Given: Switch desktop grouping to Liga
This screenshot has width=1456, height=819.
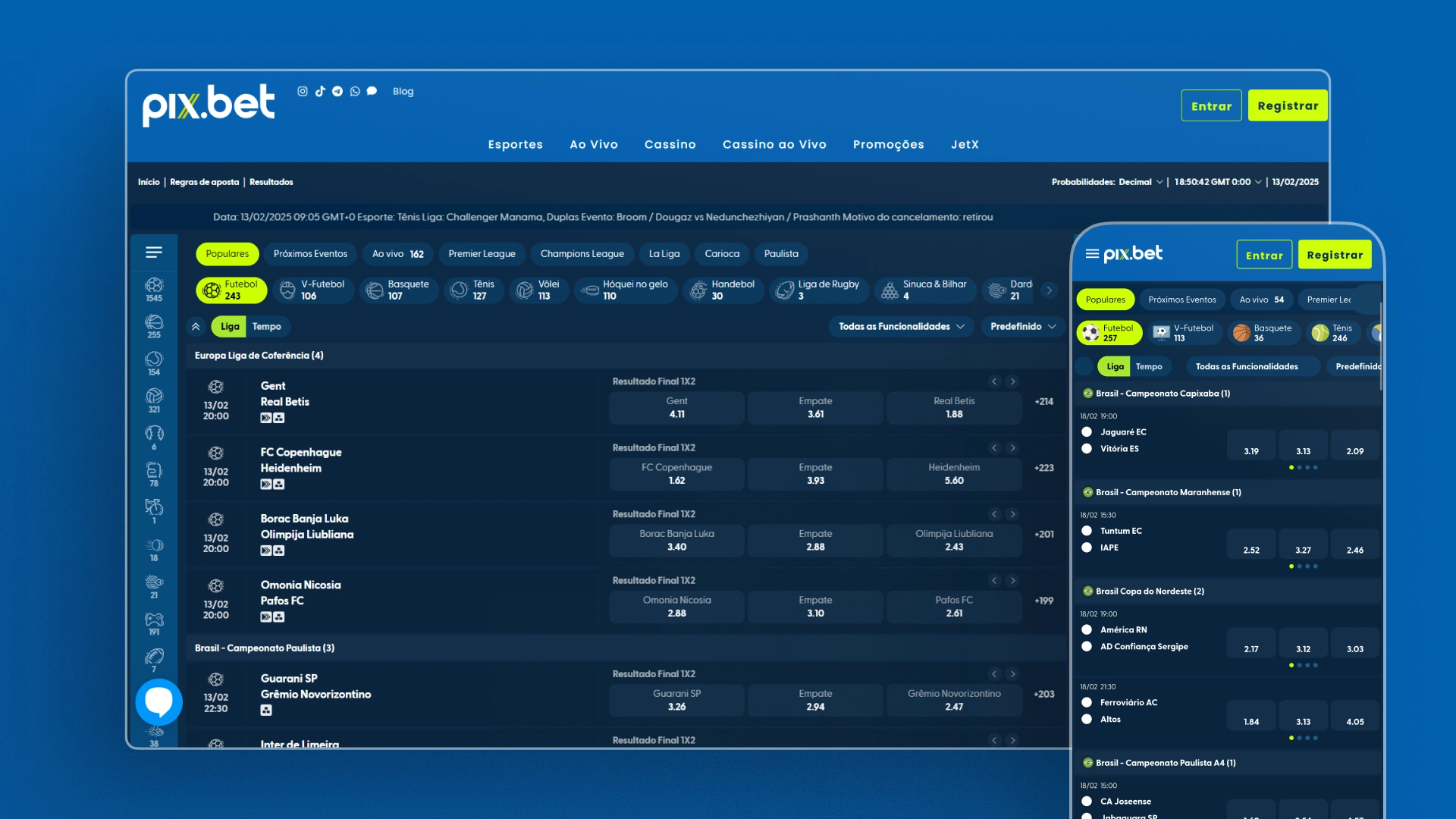Looking at the screenshot, I should point(230,327).
